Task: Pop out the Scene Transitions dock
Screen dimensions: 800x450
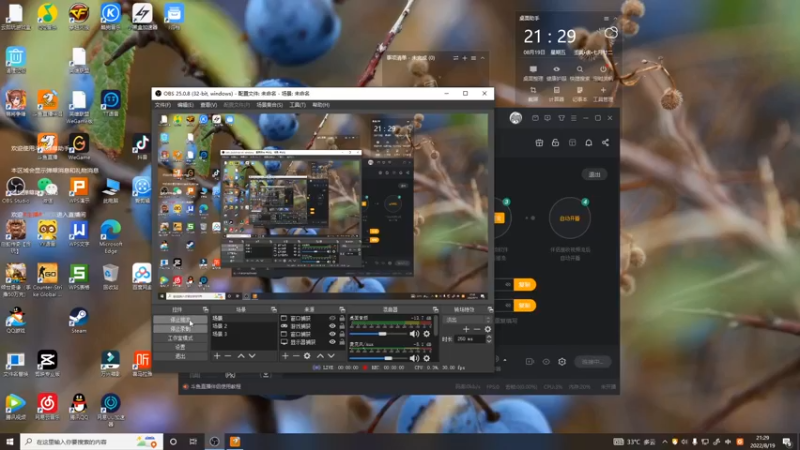Action: click(x=490, y=309)
